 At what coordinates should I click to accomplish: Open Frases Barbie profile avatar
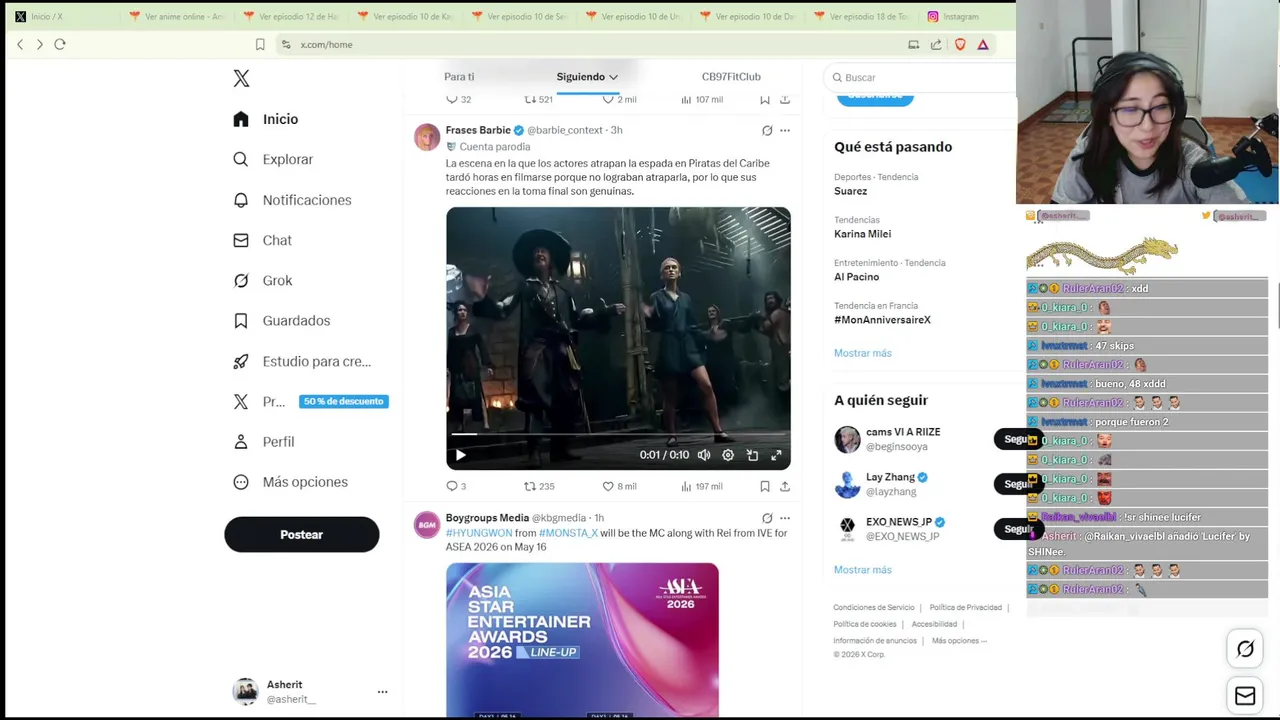pyautogui.click(x=427, y=137)
